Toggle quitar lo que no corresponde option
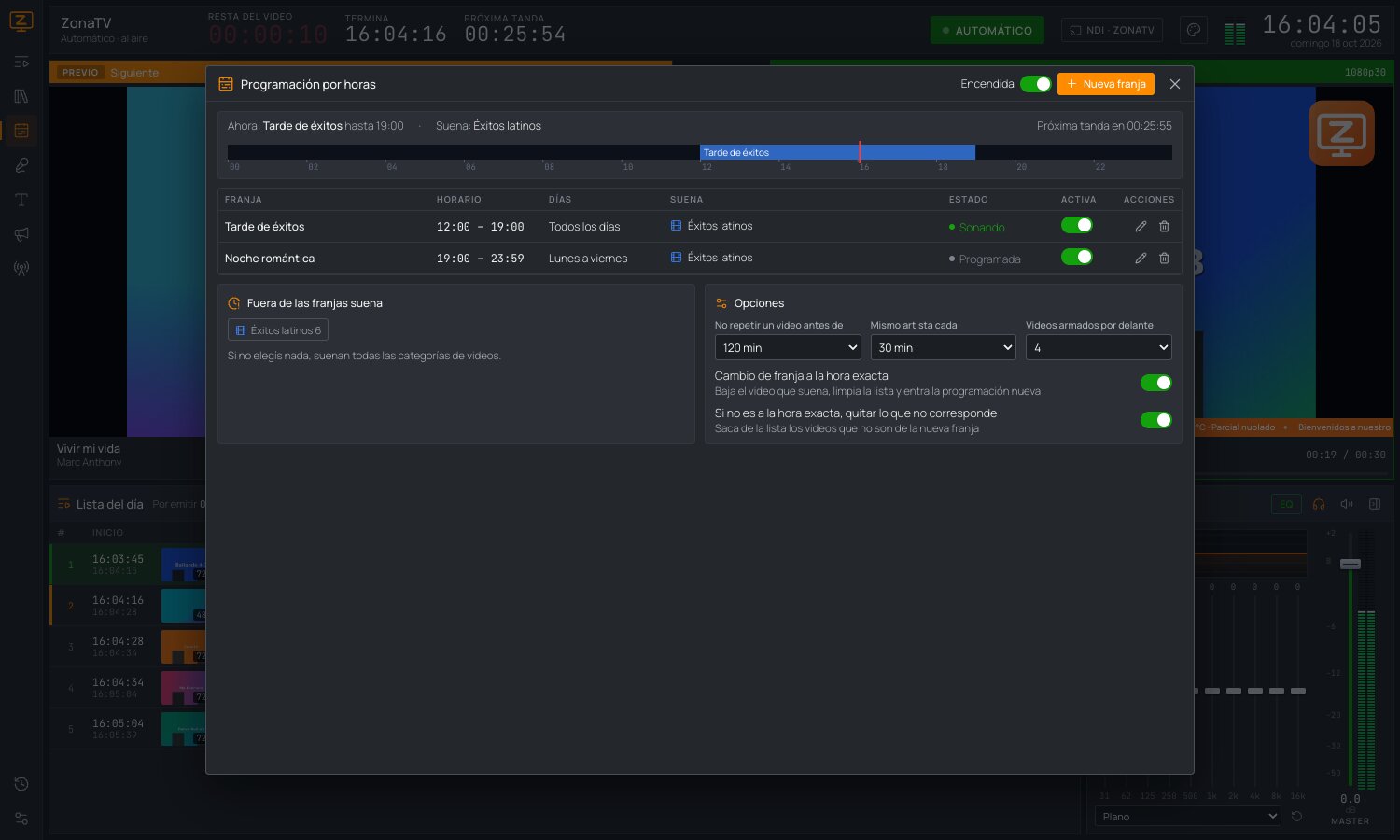The width and height of the screenshot is (1400, 840). coord(1156,420)
